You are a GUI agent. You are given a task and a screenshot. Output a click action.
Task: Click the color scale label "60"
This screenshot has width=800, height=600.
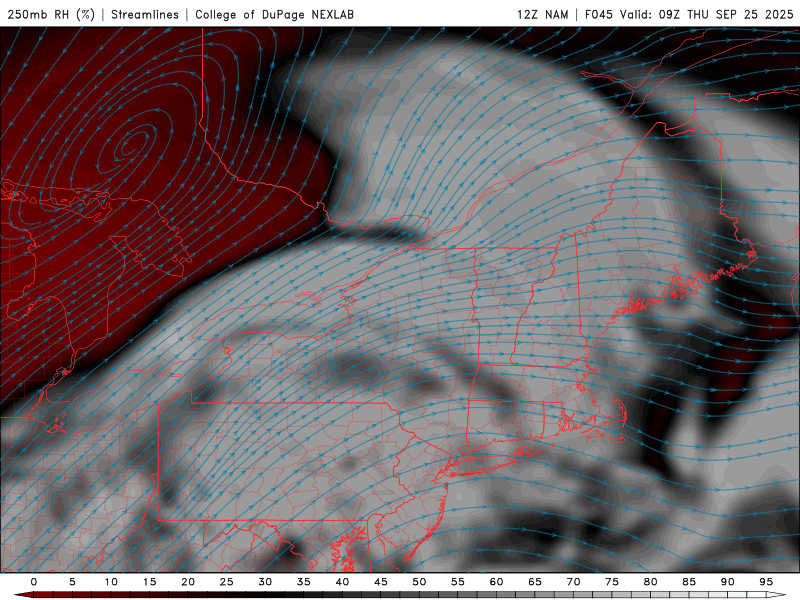pos(496,582)
